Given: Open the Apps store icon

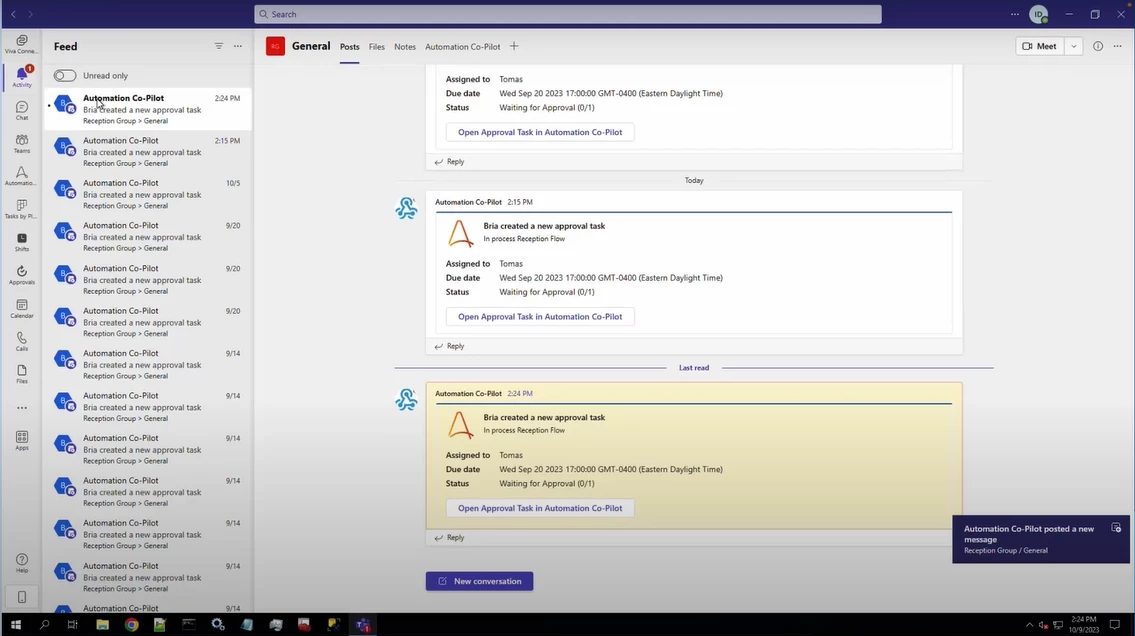Looking at the screenshot, I should (22, 440).
